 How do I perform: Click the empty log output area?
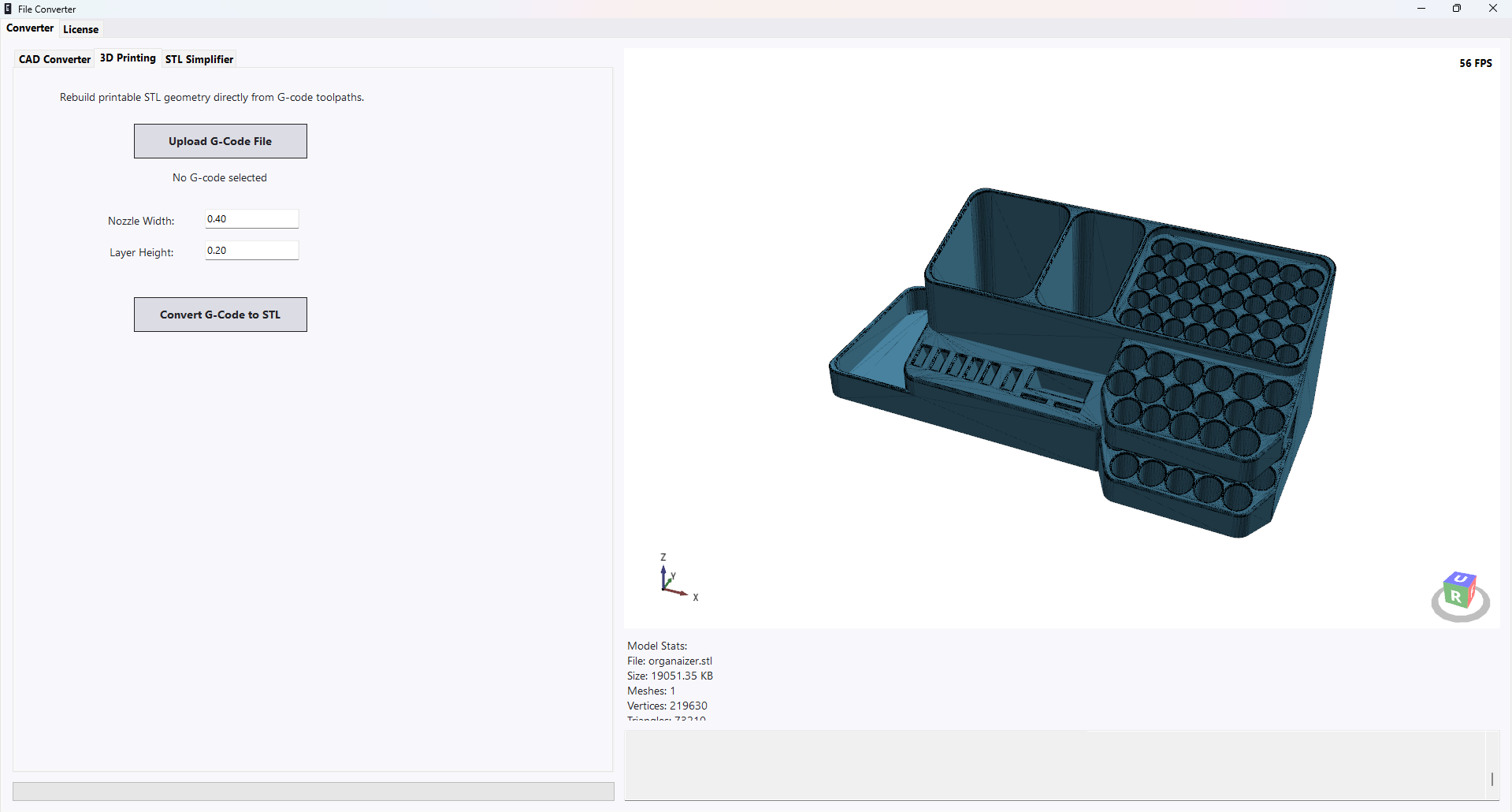[1055, 765]
